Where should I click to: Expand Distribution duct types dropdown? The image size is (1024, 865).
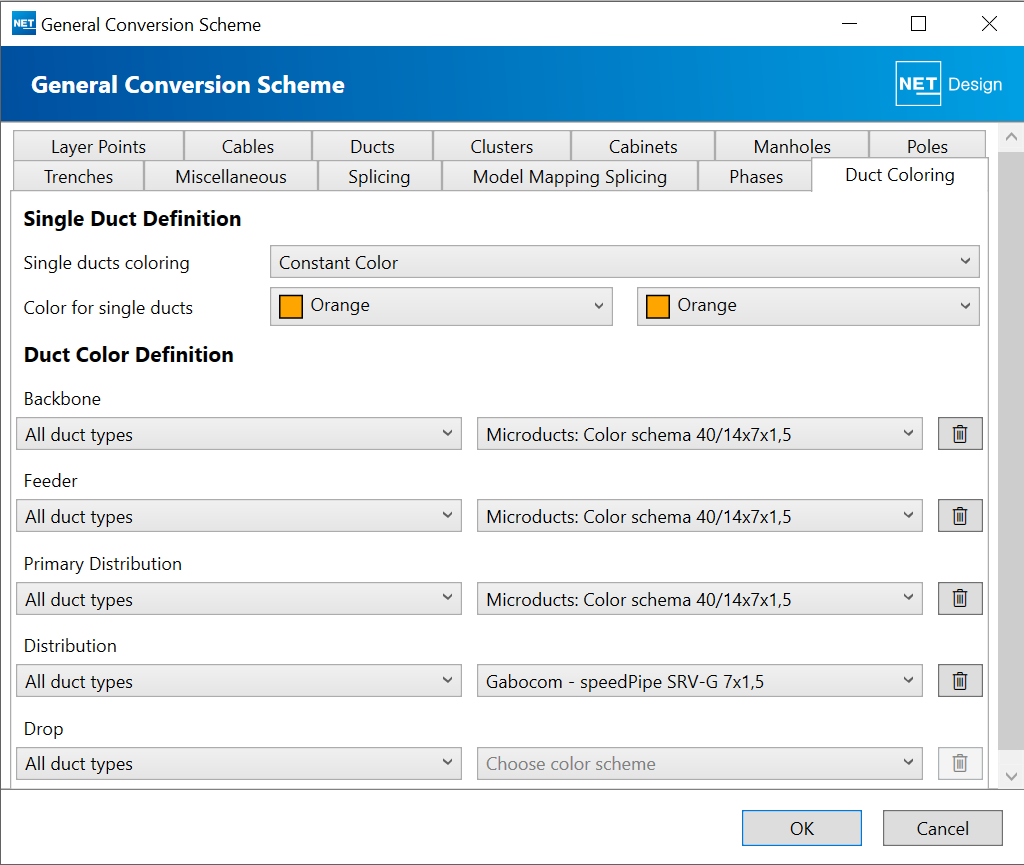pos(239,681)
